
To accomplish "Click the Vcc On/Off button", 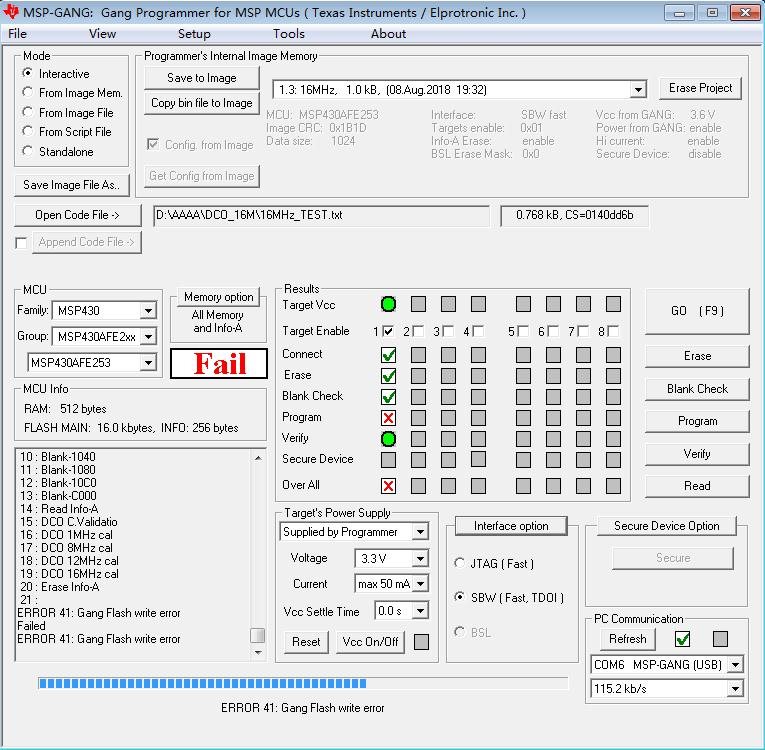I will 370,642.
